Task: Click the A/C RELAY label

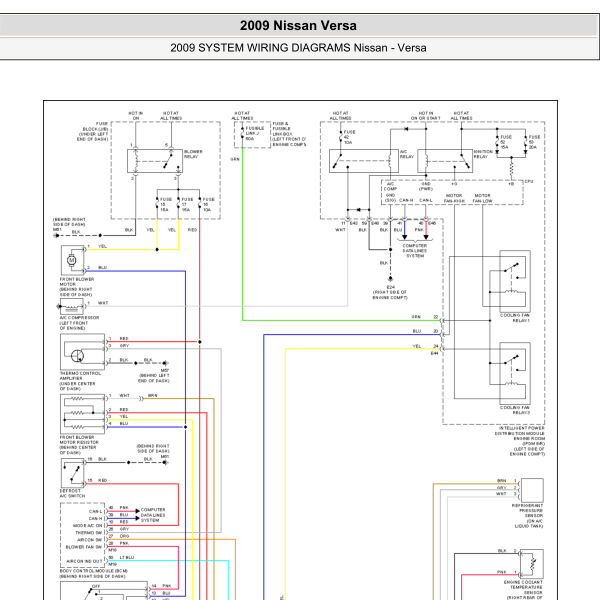Action: (406, 154)
